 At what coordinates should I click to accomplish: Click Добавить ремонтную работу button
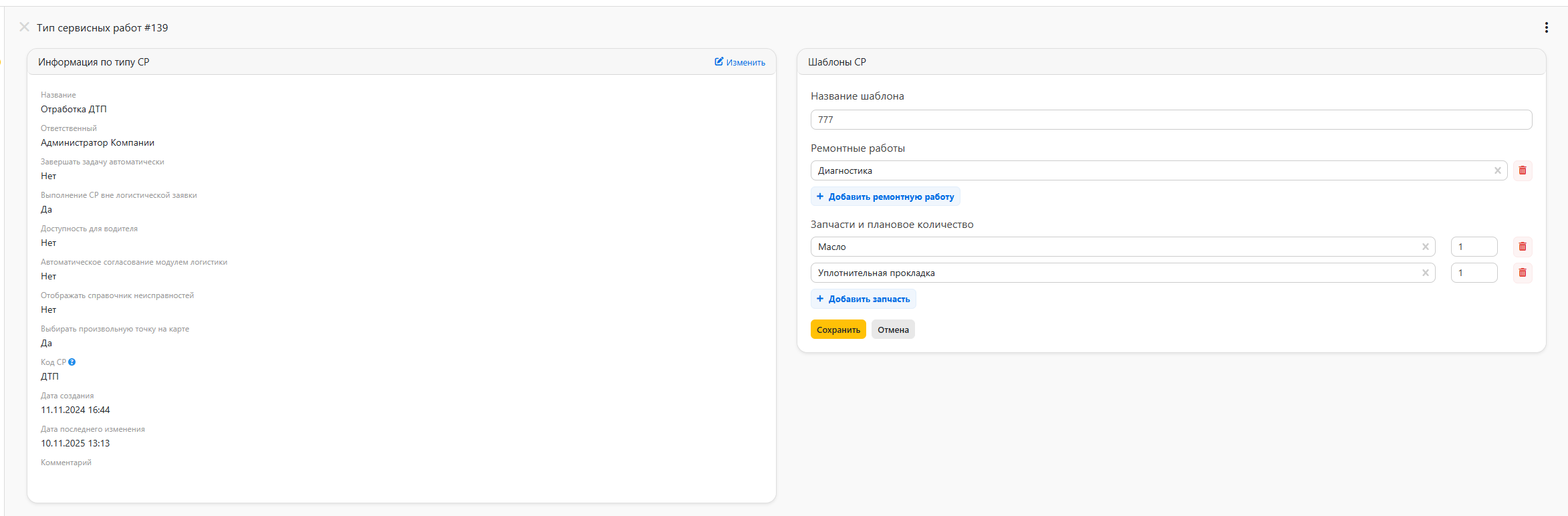(x=886, y=197)
